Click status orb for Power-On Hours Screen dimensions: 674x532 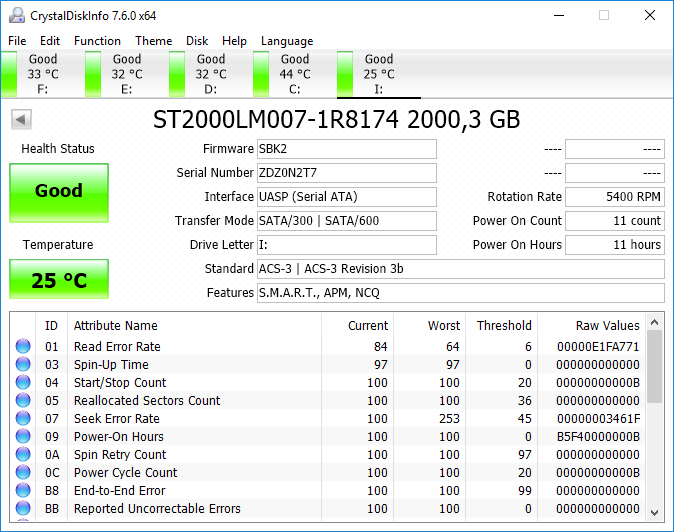pyautogui.click(x=23, y=436)
